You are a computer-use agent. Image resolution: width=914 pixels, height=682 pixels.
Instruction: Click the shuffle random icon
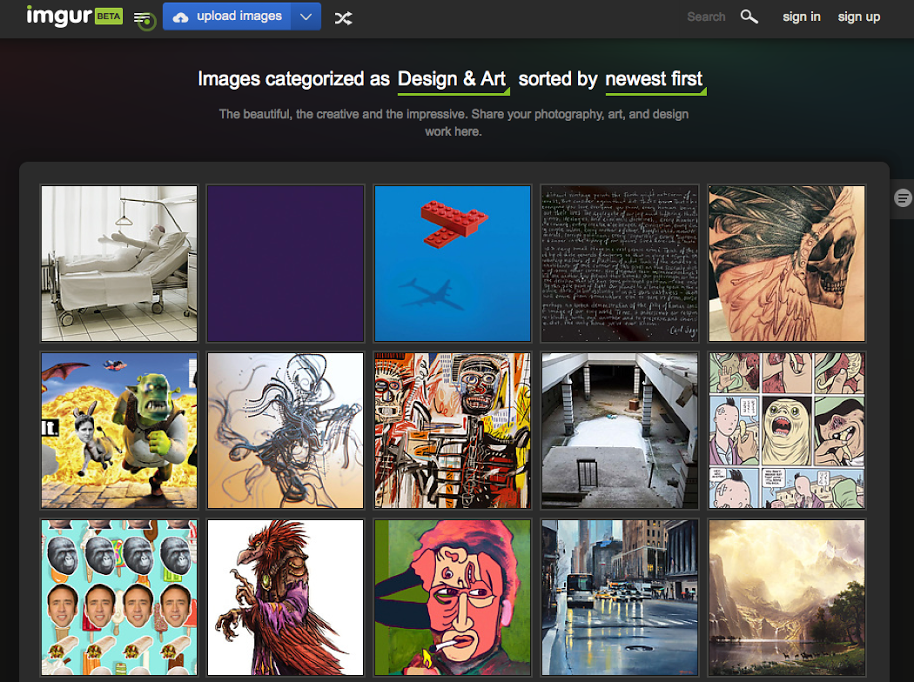click(x=343, y=18)
